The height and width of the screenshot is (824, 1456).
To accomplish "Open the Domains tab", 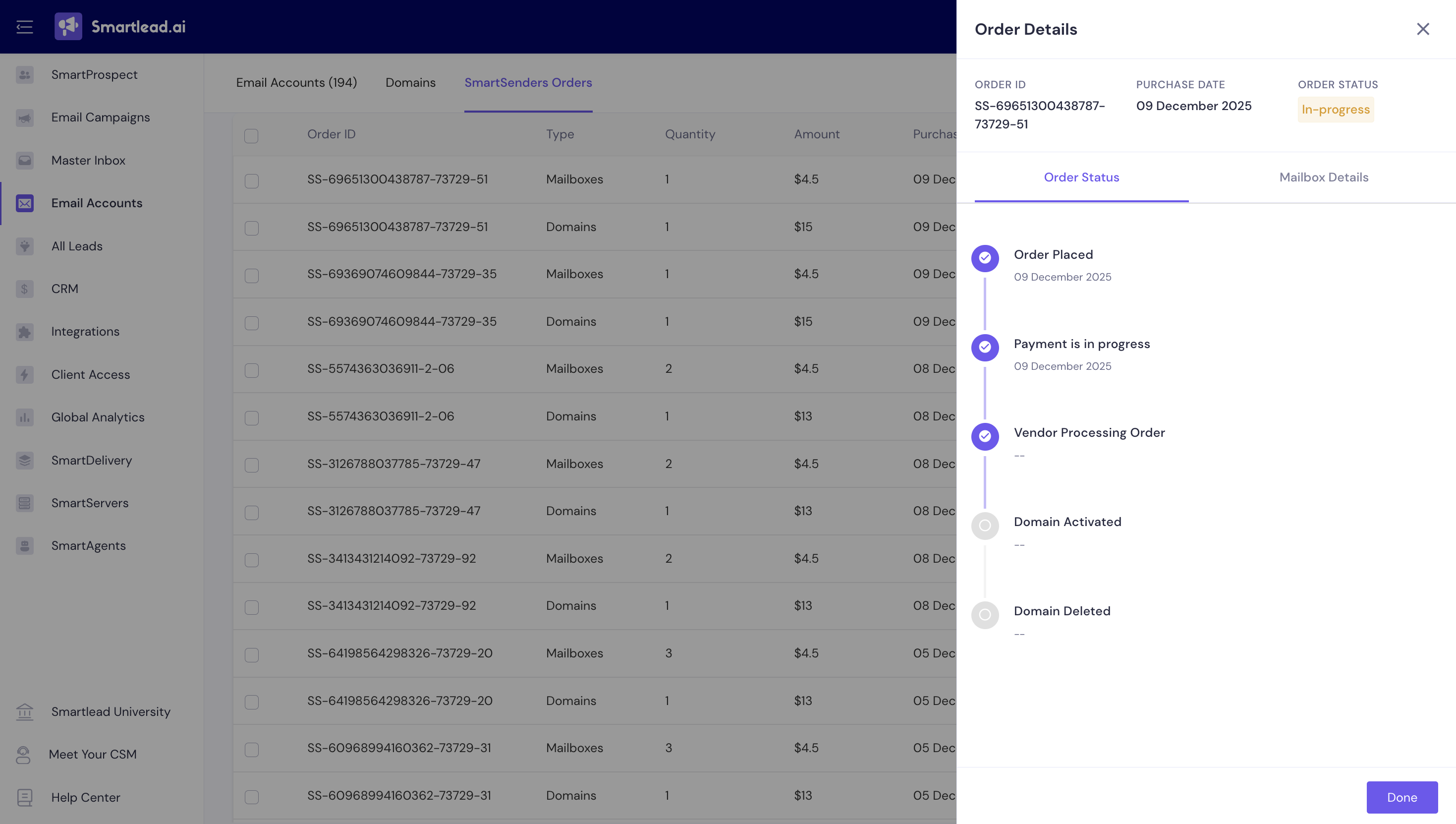I will click(x=410, y=83).
